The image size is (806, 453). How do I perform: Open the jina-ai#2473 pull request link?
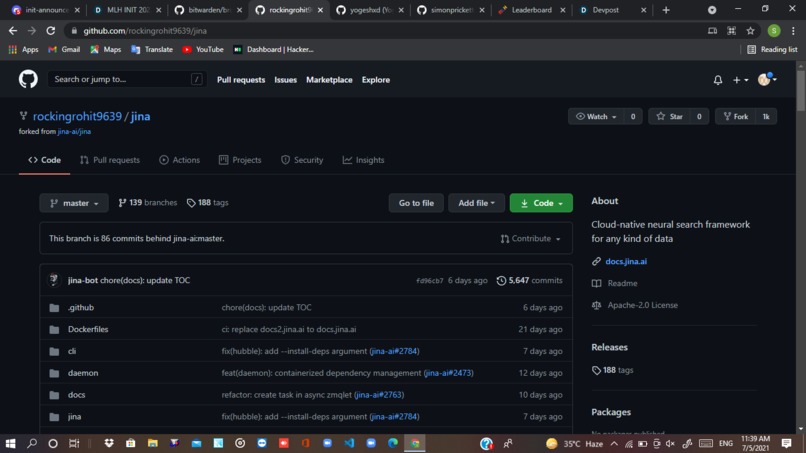pos(449,373)
